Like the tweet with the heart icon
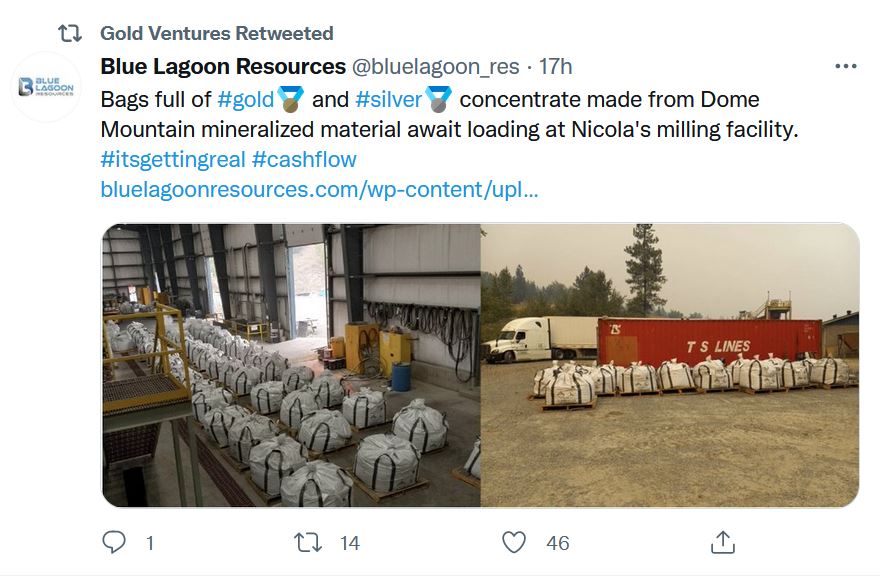The width and height of the screenshot is (880, 581). (514, 542)
